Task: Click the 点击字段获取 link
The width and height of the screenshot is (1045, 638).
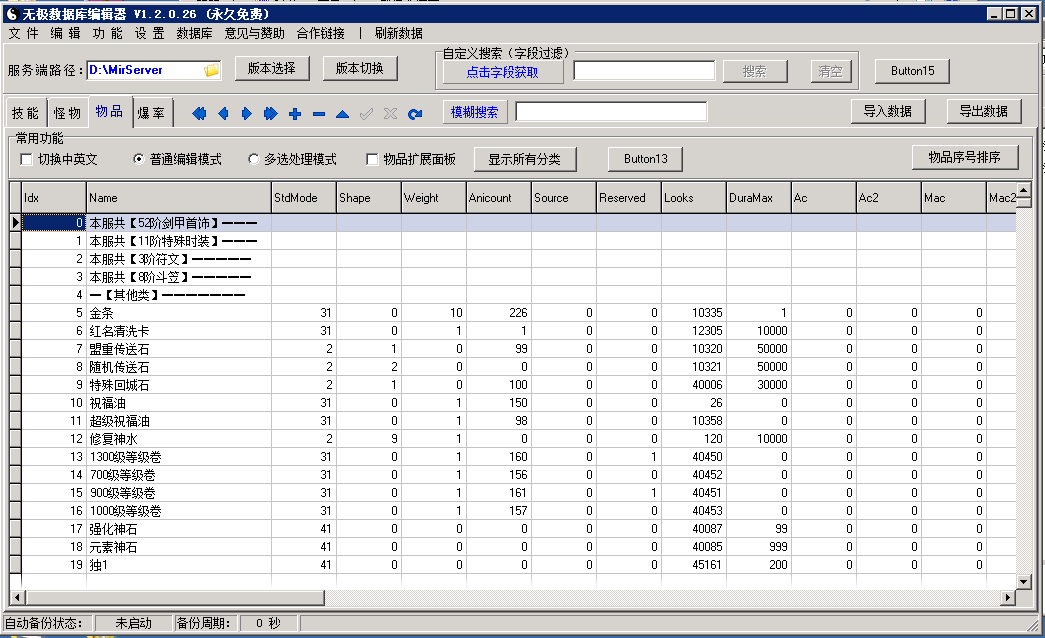Action: click(502, 72)
